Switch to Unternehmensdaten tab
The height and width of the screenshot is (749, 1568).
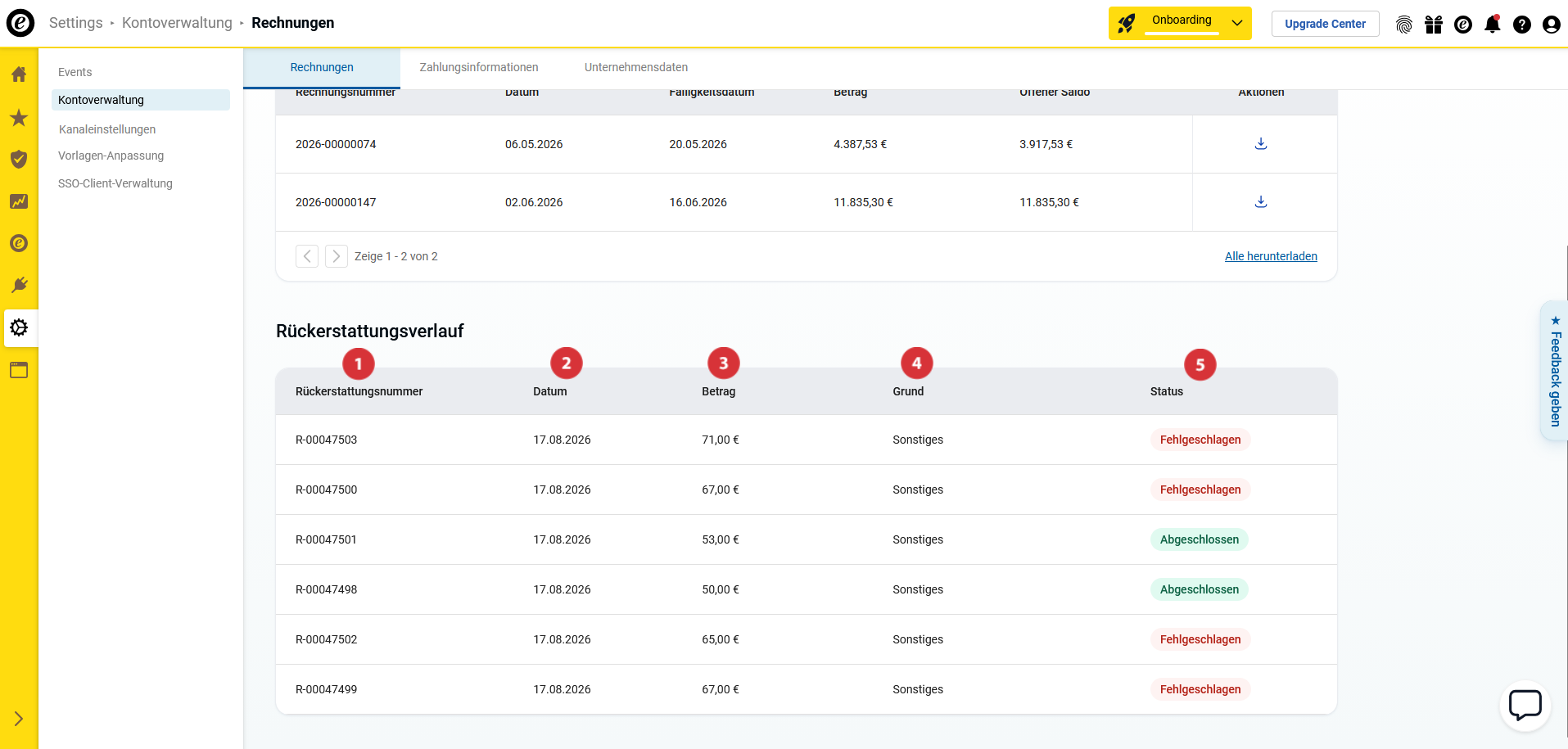636,67
